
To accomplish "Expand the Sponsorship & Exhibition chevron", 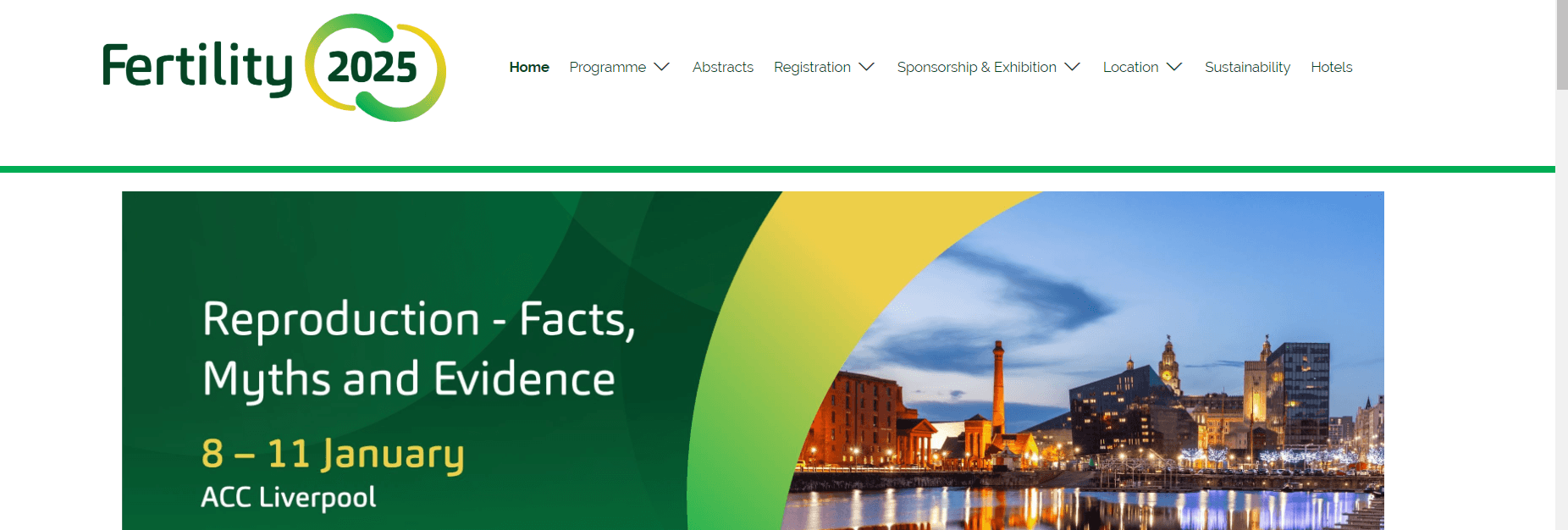I will [x=1073, y=67].
